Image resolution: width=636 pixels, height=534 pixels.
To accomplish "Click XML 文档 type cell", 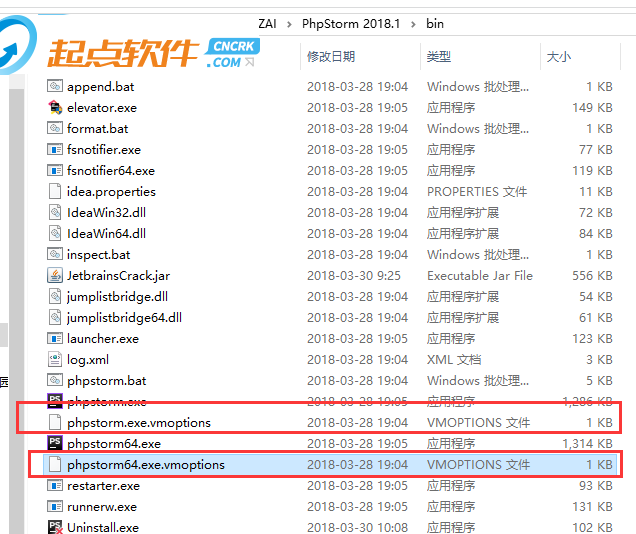I will pyautogui.click(x=454, y=360).
